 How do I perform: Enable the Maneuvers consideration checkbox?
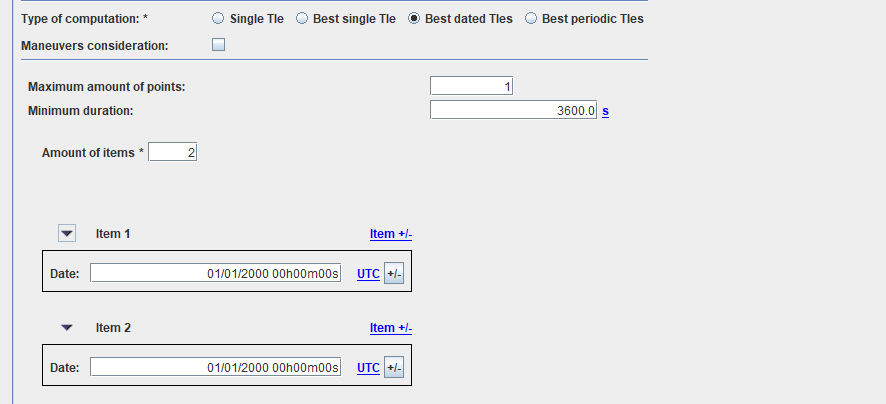219,45
